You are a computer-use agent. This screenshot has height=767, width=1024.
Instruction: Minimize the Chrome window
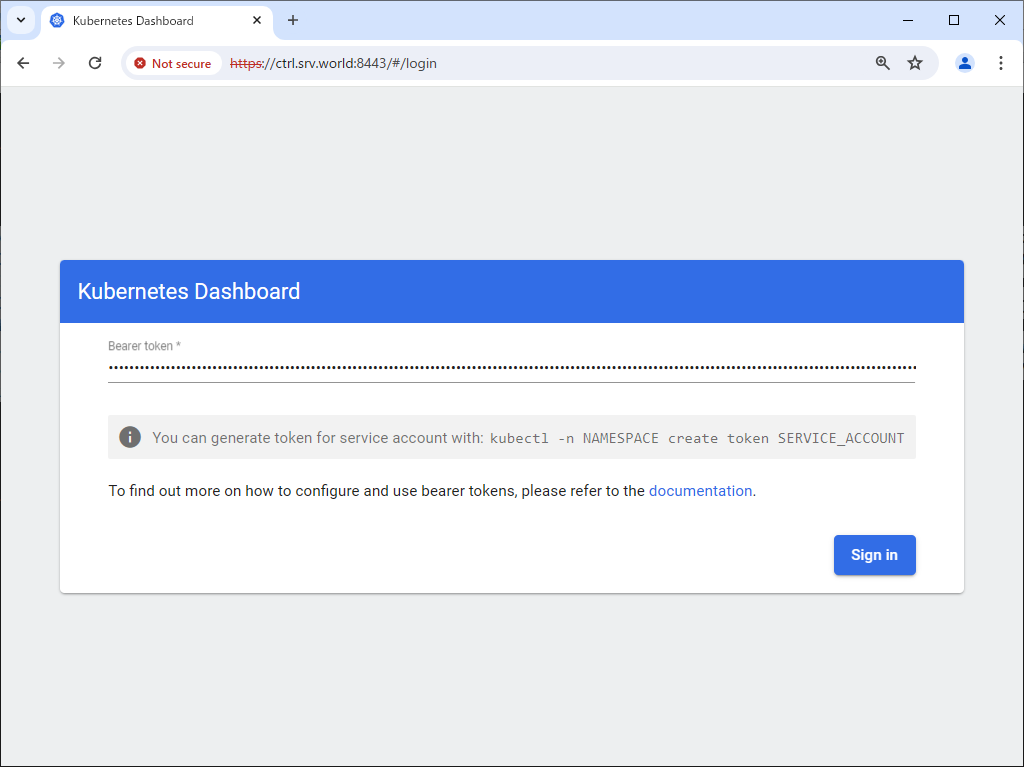[x=908, y=20]
